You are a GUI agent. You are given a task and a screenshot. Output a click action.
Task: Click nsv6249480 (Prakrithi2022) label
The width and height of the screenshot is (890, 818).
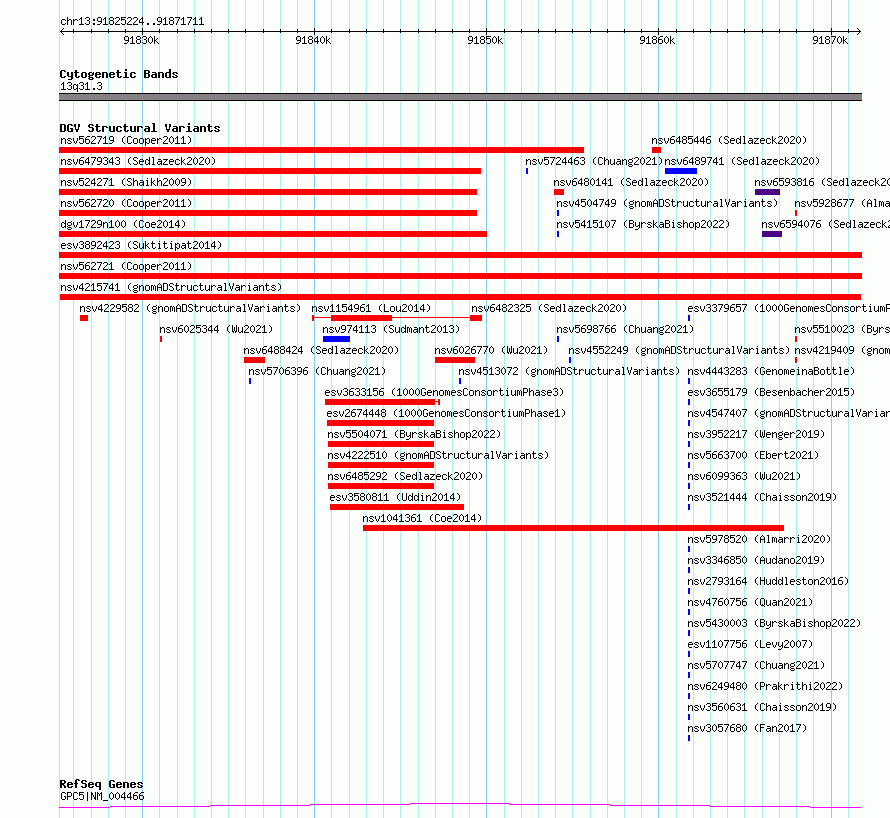[x=765, y=686]
